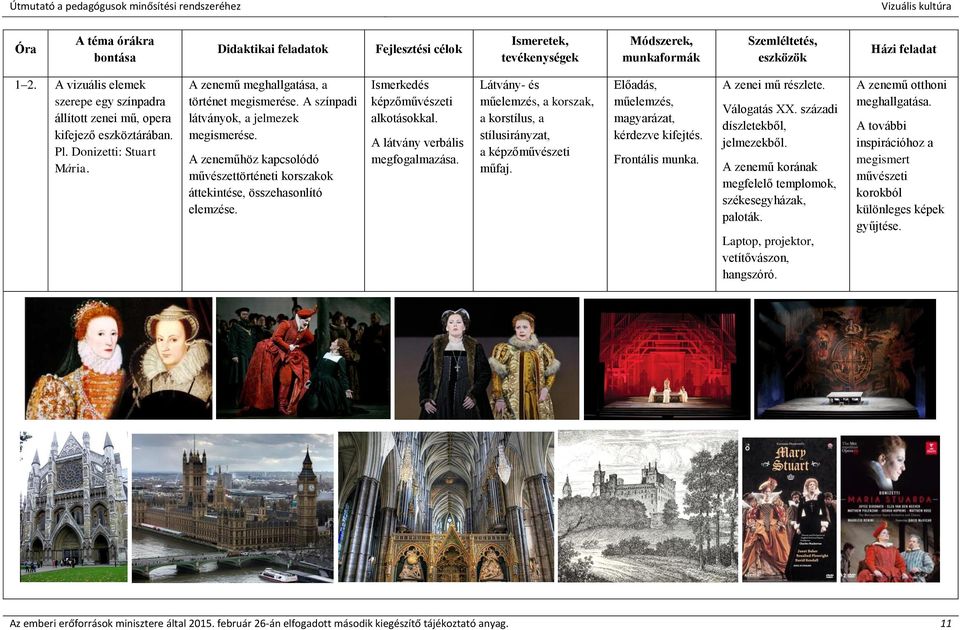The image size is (960, 630).
Task: Select 'Laptop, projektor, vetítővászon, hangszóró.' text
Action: coord(768,258)
